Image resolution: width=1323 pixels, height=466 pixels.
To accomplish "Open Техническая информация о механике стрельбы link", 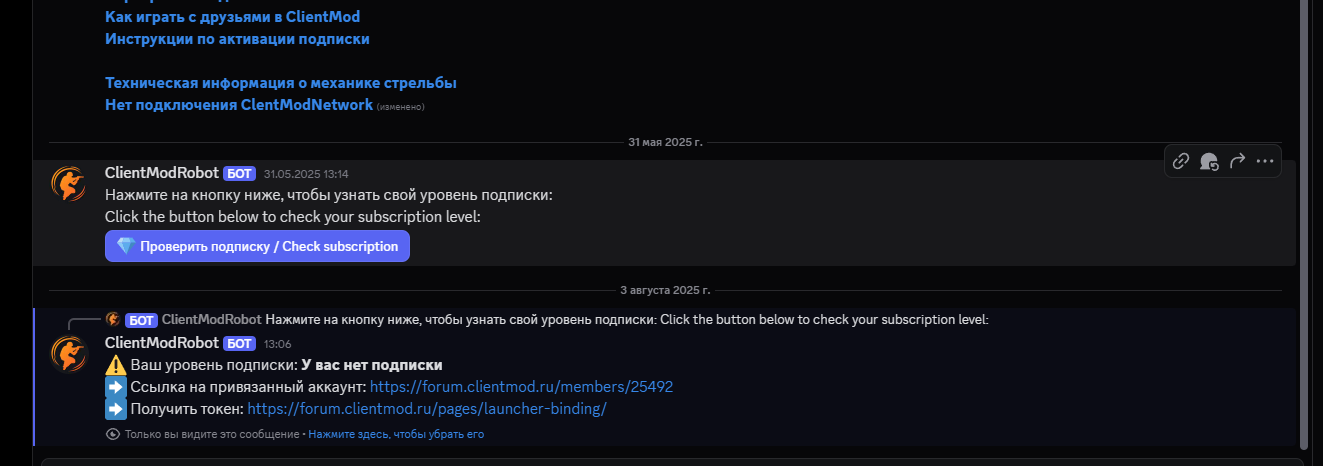I will point(280,83).
